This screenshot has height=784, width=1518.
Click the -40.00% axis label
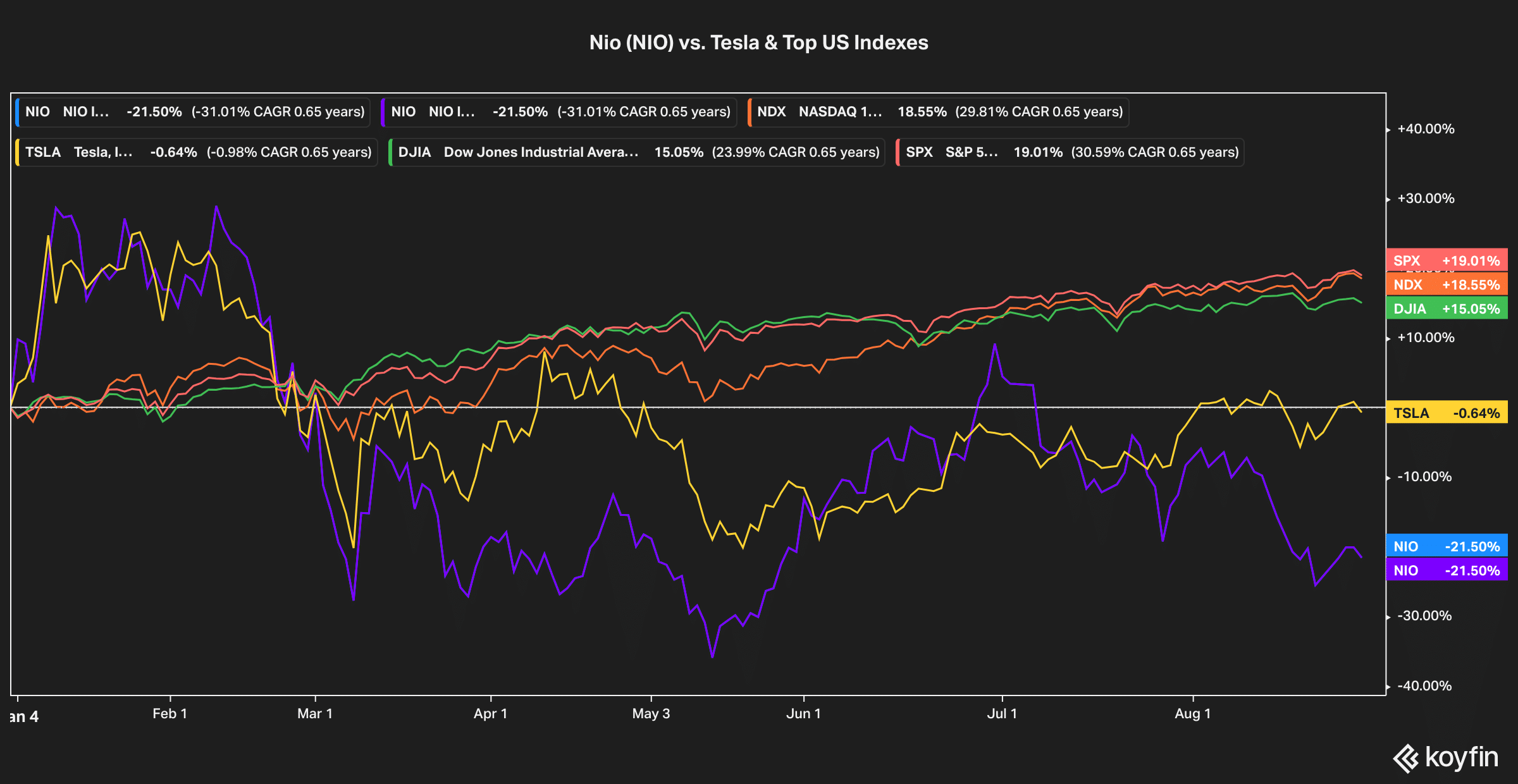click(x=1424, y=686)
